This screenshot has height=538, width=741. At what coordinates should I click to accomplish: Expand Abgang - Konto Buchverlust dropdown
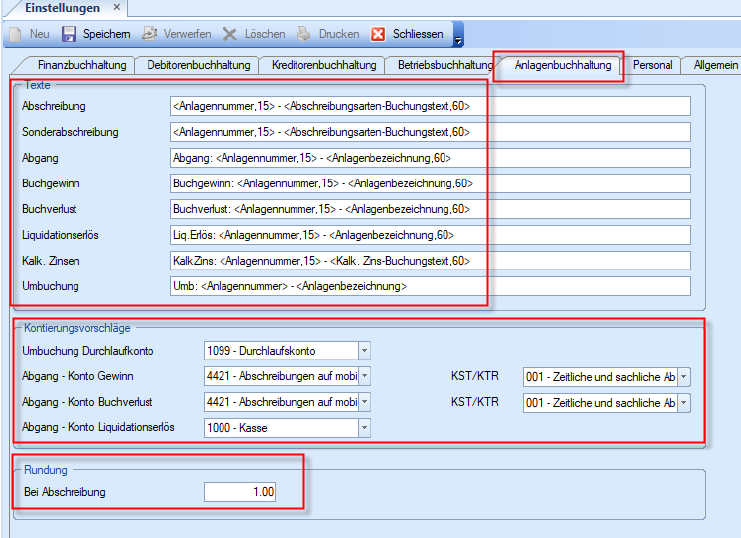[x=364, y=403]
